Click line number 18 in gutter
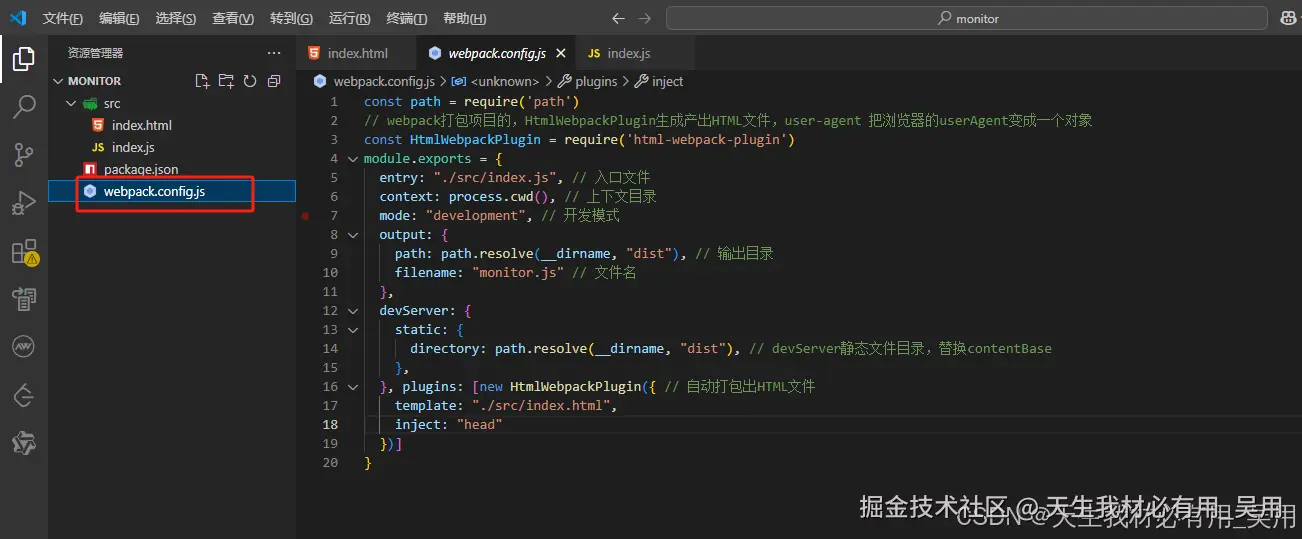This screenshot has width=1302, height=539. tap(330, 425)
